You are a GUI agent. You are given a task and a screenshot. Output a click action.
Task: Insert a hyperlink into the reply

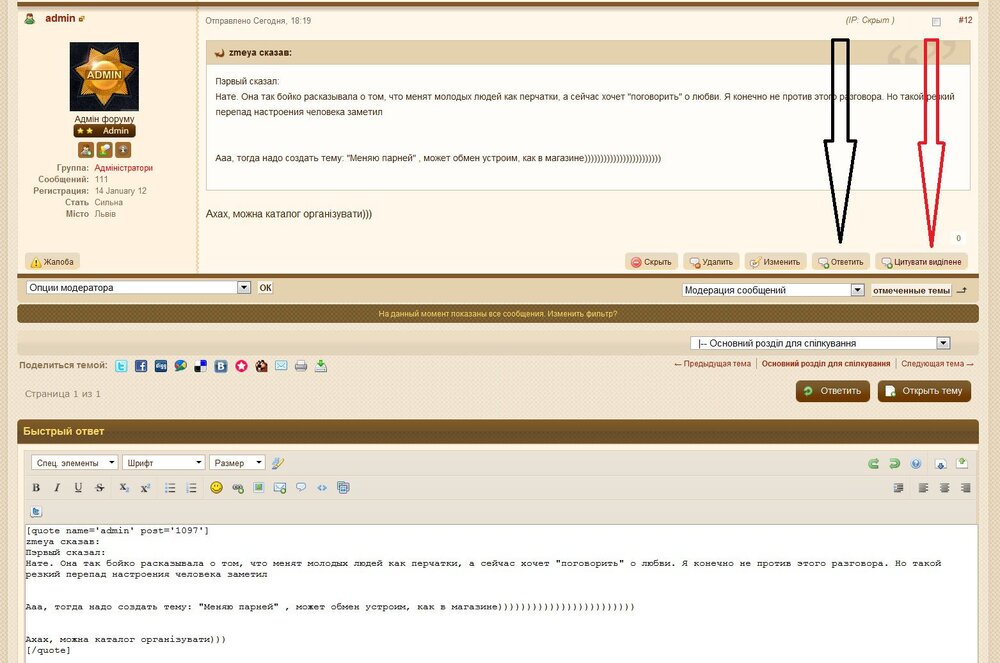coord(237,488)
